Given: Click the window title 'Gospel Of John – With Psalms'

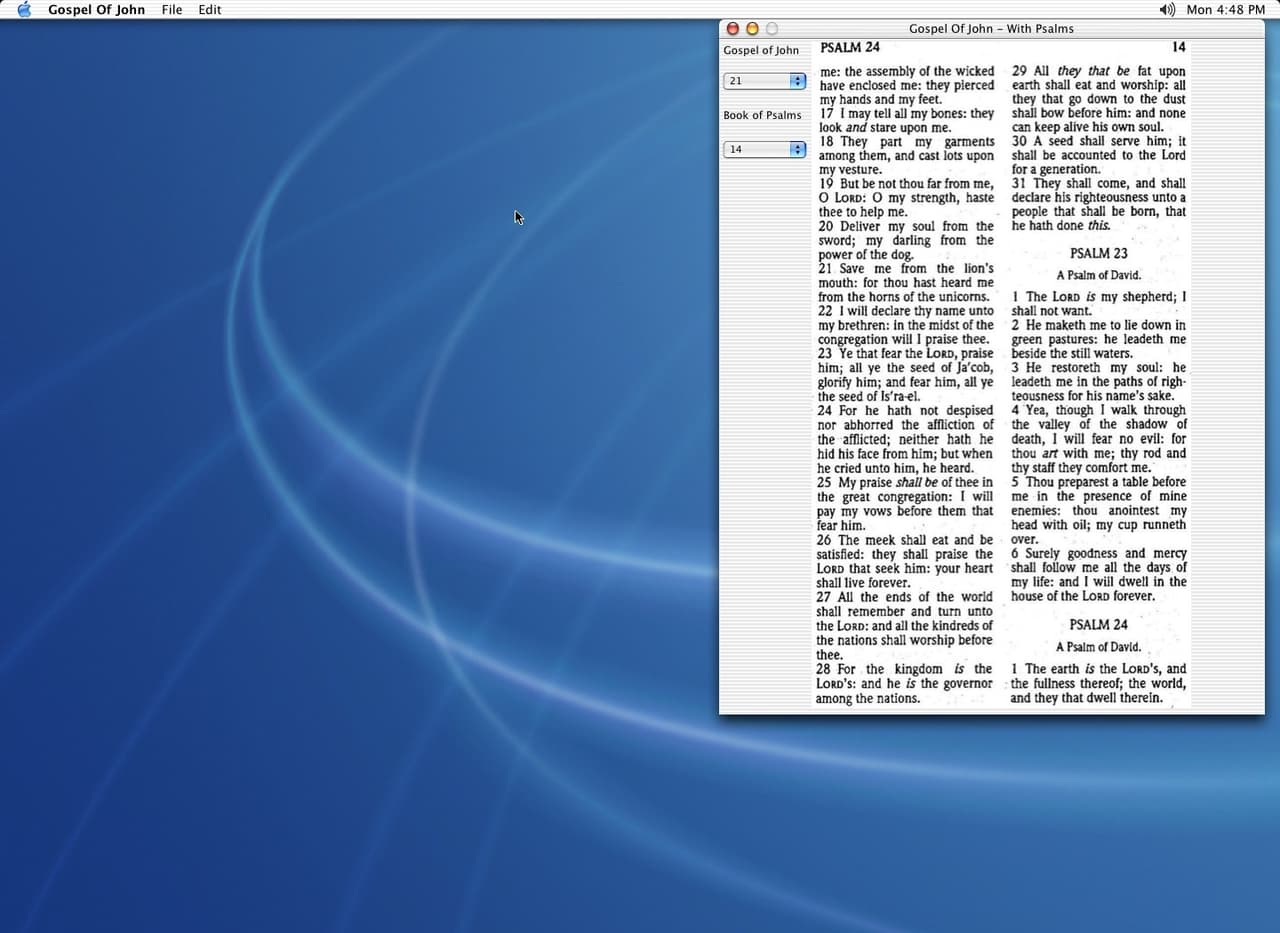Looking at the screenshot, I should pos(991,28).
